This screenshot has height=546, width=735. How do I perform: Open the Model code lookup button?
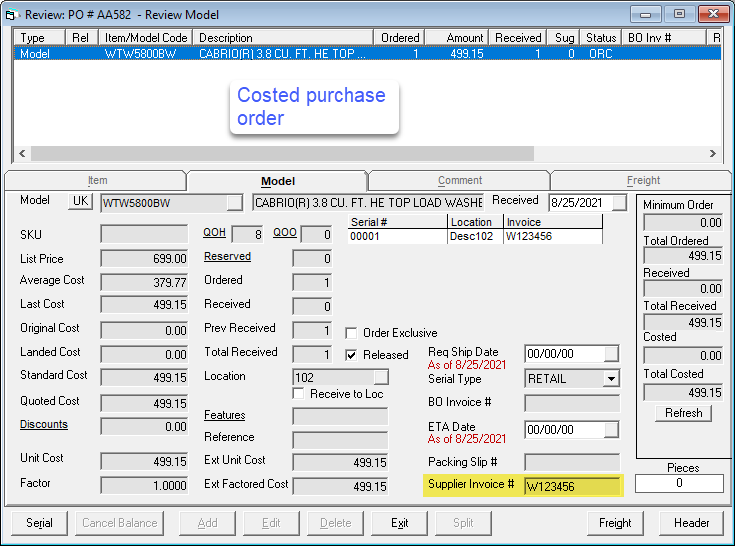[234, 203]
